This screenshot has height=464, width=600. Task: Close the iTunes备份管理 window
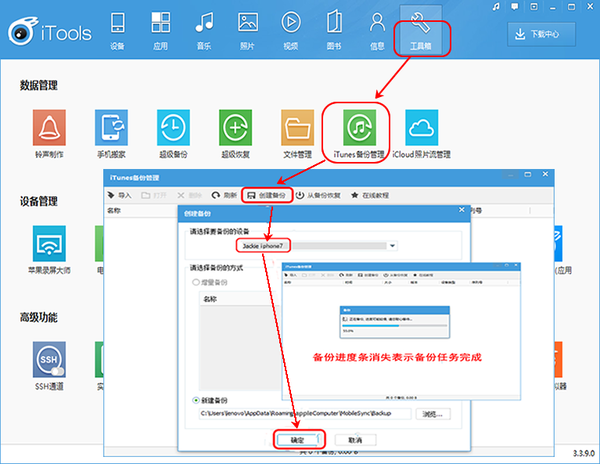point(545,174)
